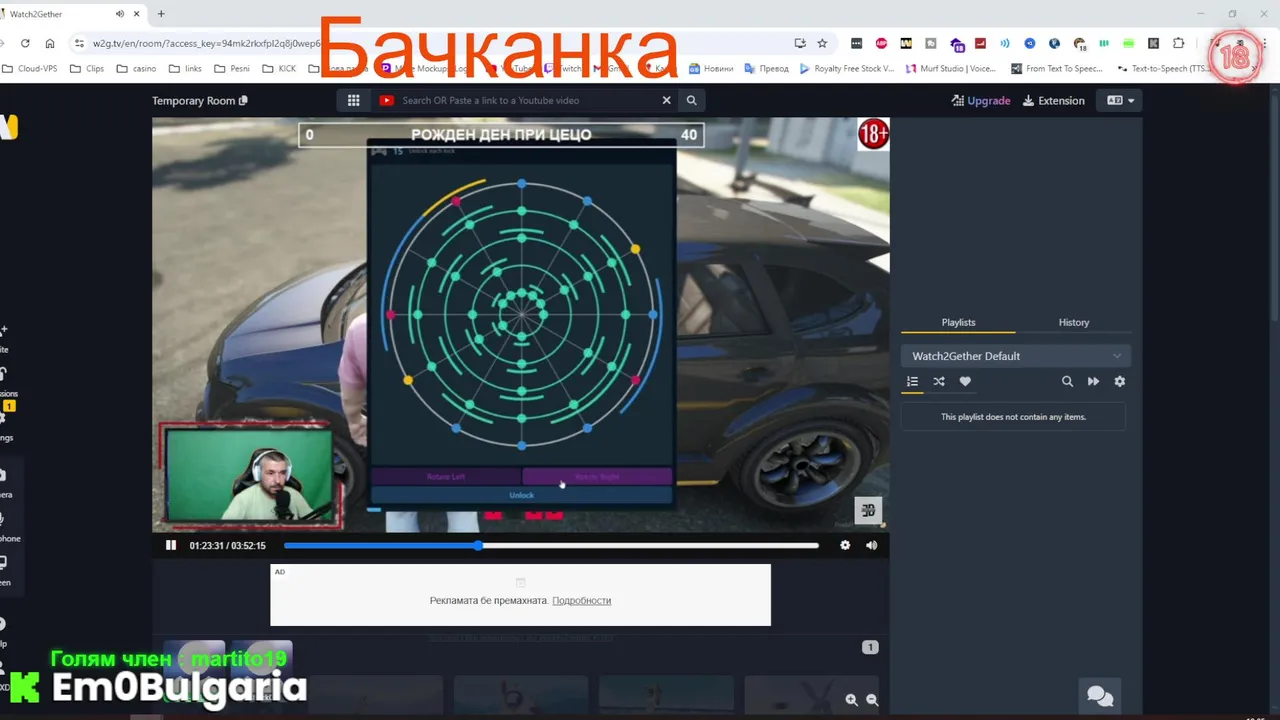The image size is (1280, 720).
Task: Go to the browser home page
Action: coord(50,43)
